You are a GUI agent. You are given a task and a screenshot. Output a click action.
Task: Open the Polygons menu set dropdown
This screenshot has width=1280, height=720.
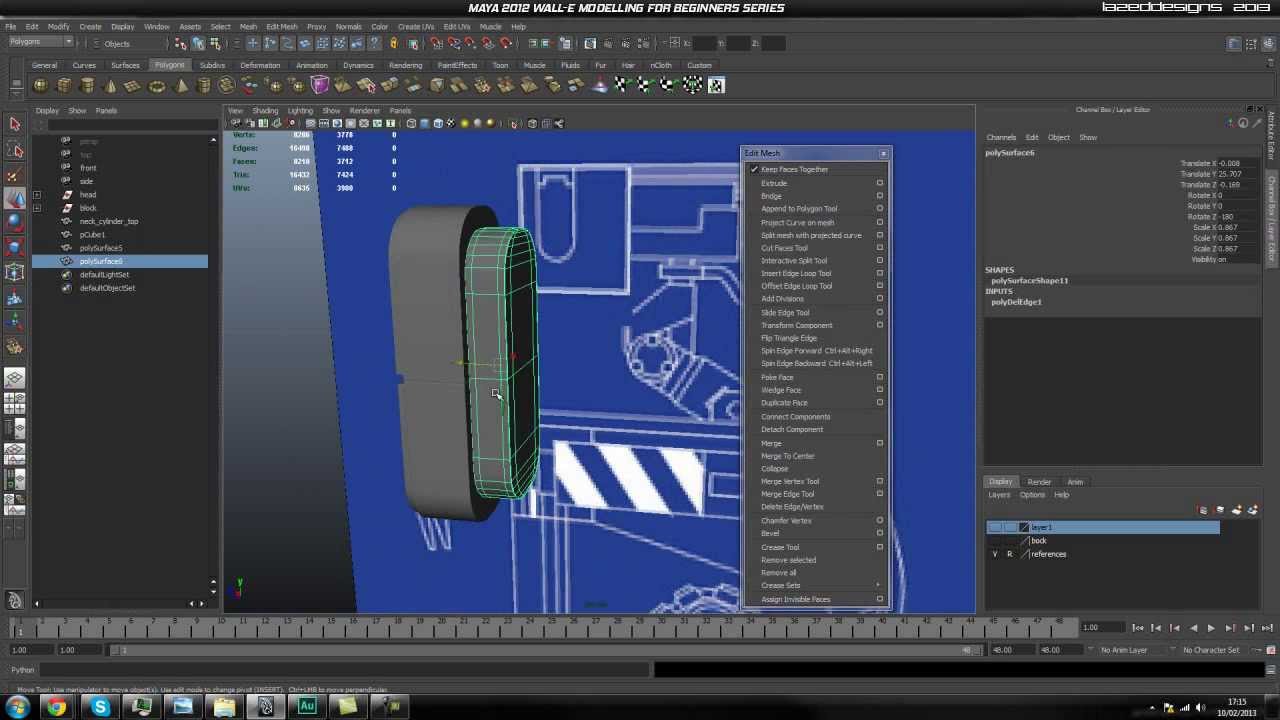40,42
